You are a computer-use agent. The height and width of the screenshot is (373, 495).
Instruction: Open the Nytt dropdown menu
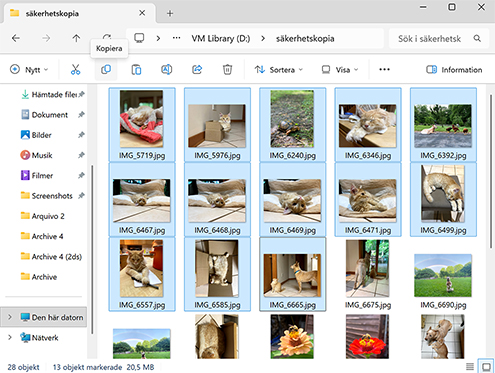29,70
